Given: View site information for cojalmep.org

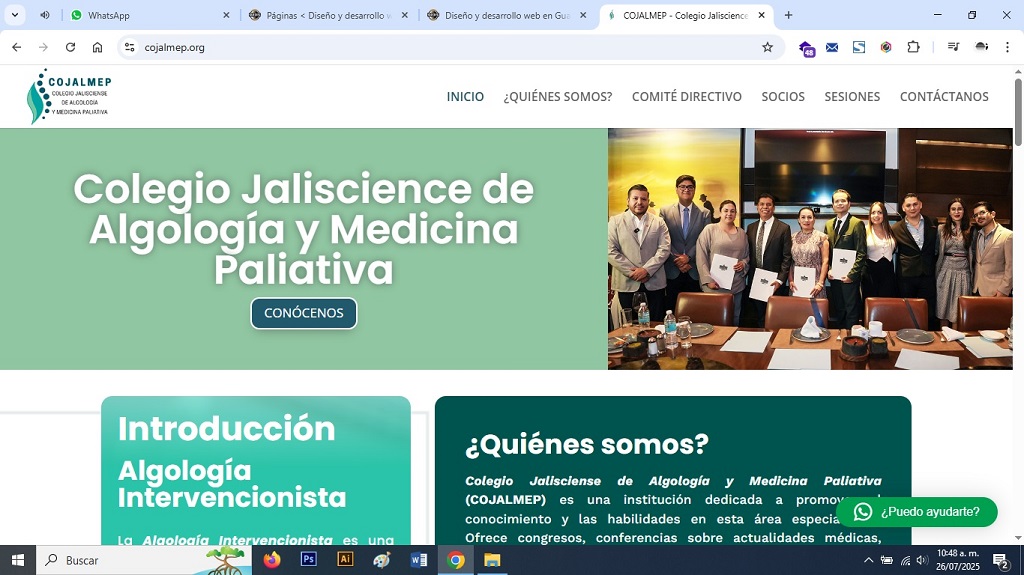Looking at the screenshot, I should 128,47.
